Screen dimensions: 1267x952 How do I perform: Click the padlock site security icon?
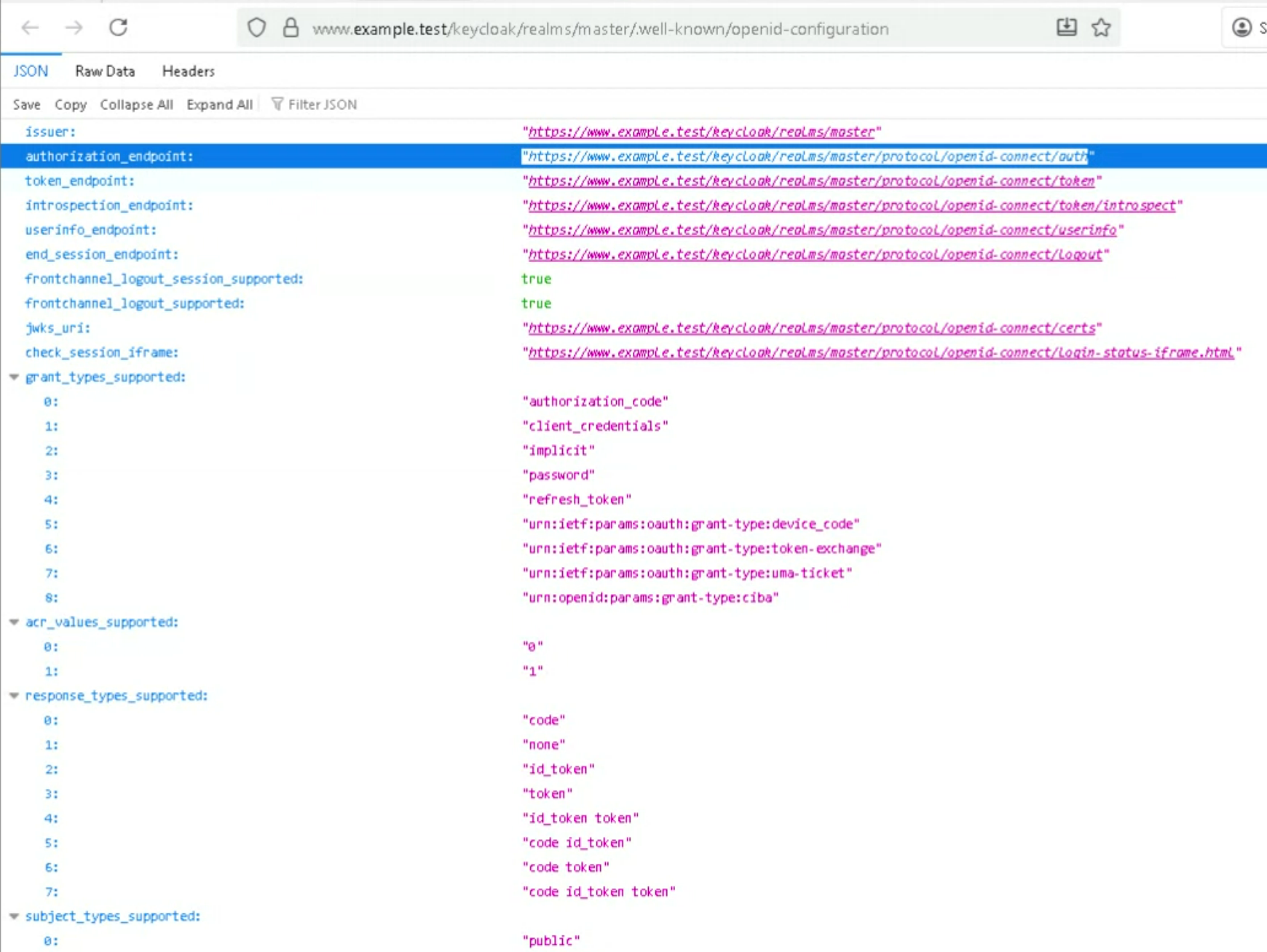click(291, 28)
